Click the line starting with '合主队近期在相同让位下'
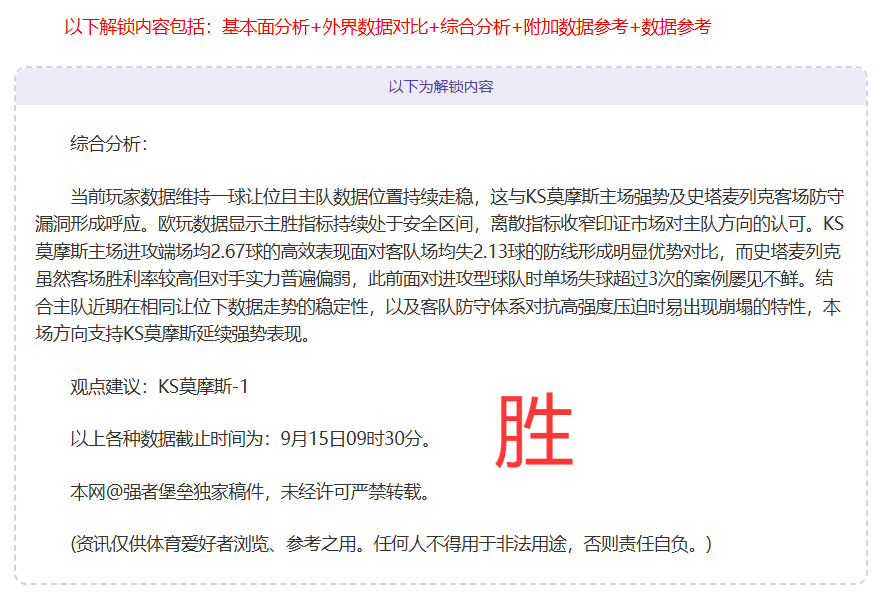The image size is (886, 600). 438,307
